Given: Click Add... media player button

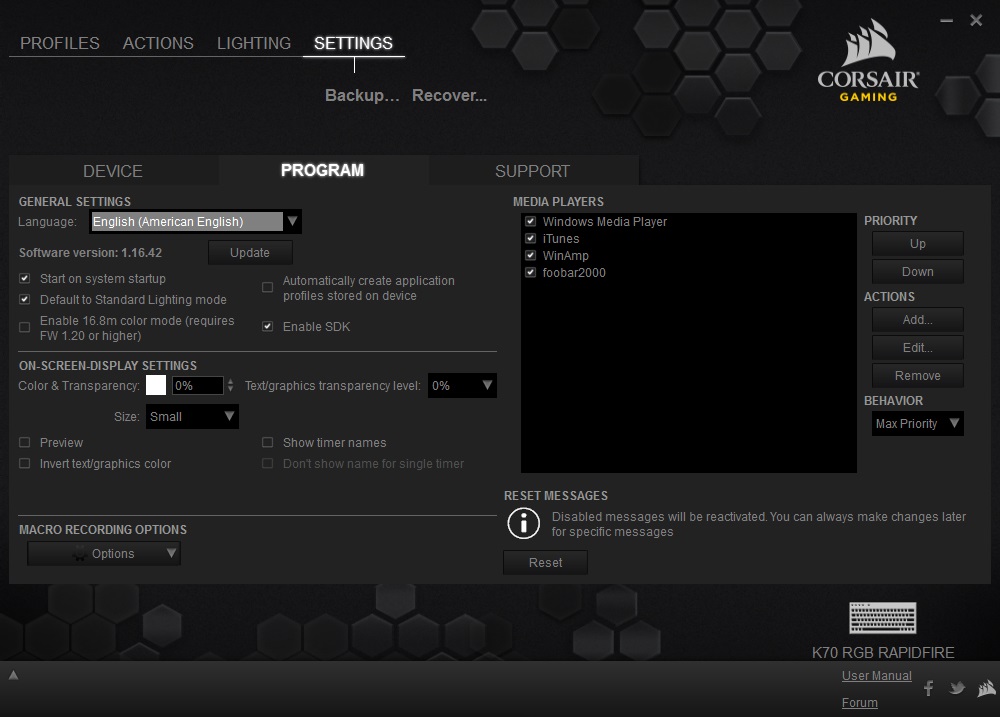Looking at the screenshot, I should click(917, 320).
